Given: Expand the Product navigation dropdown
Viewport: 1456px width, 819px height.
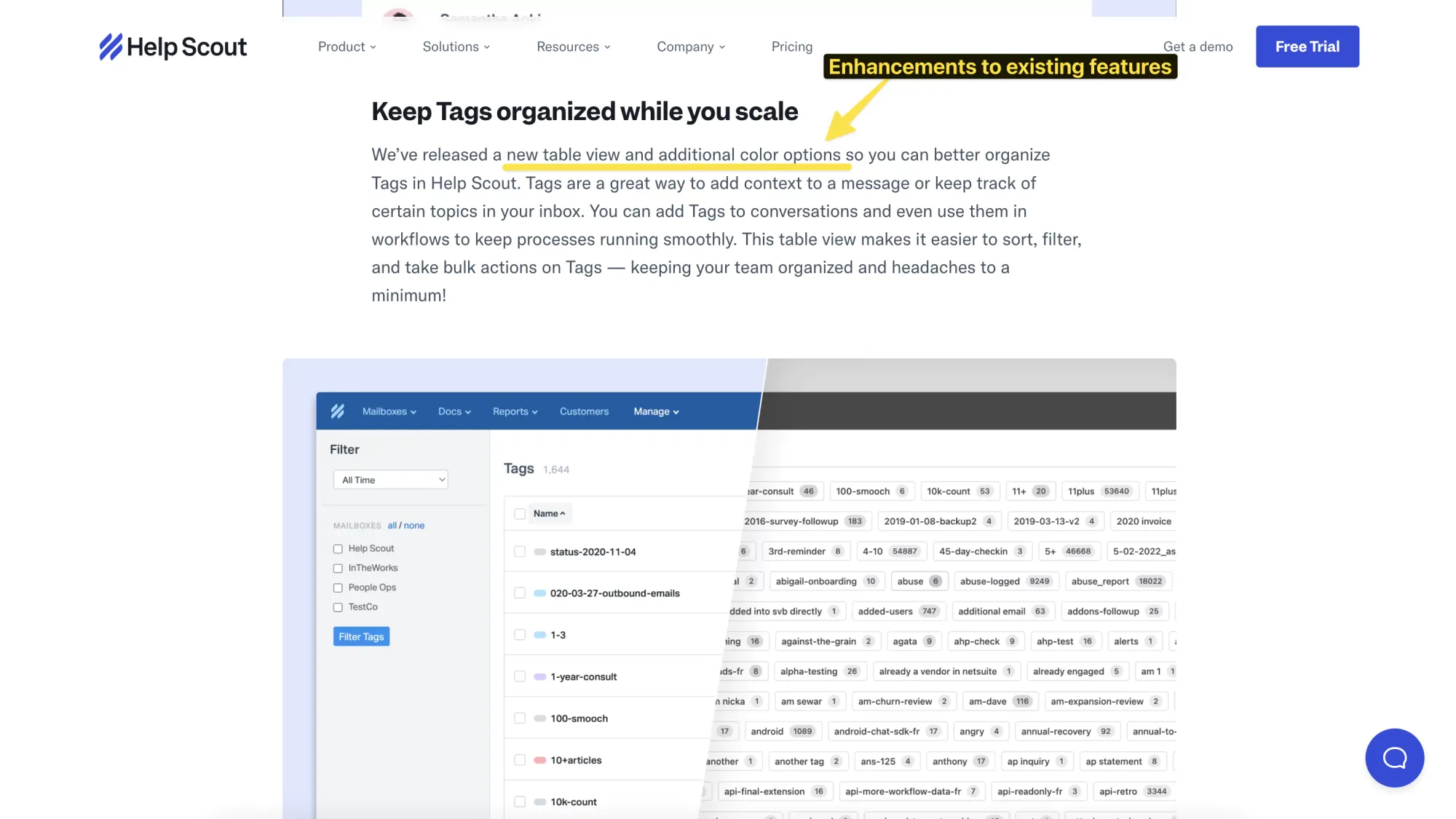Looking at the screenshot, I should [346, 46].
